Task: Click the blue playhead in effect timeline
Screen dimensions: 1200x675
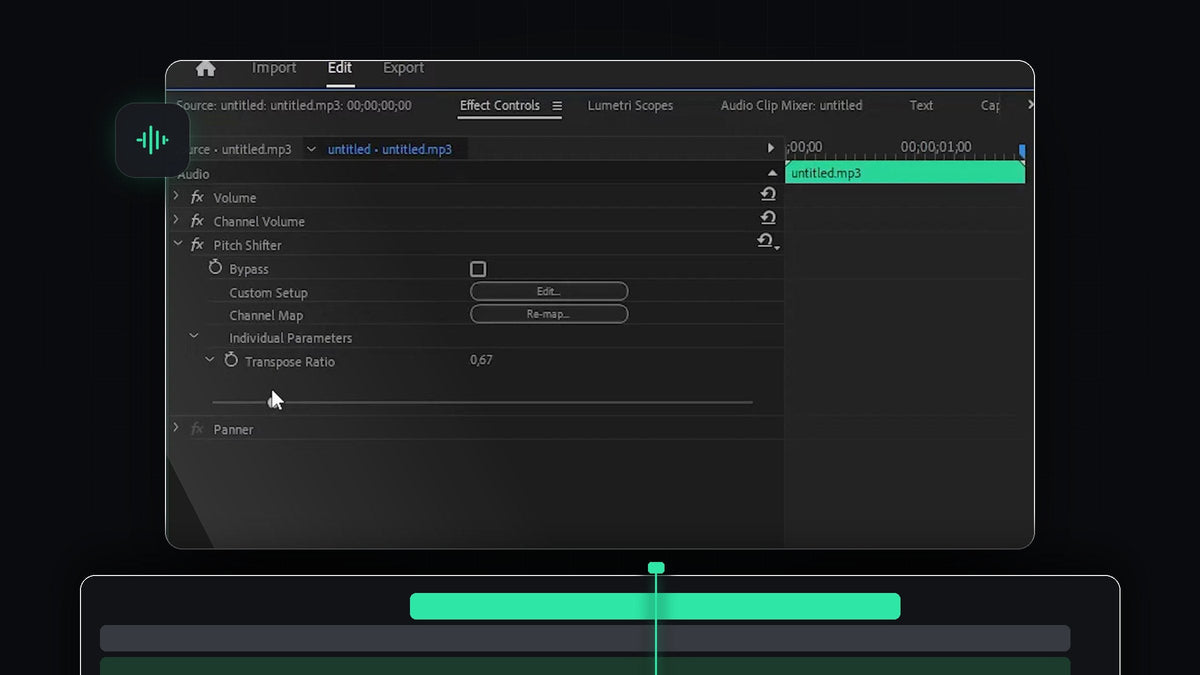Action: (x=1021, y=151)
